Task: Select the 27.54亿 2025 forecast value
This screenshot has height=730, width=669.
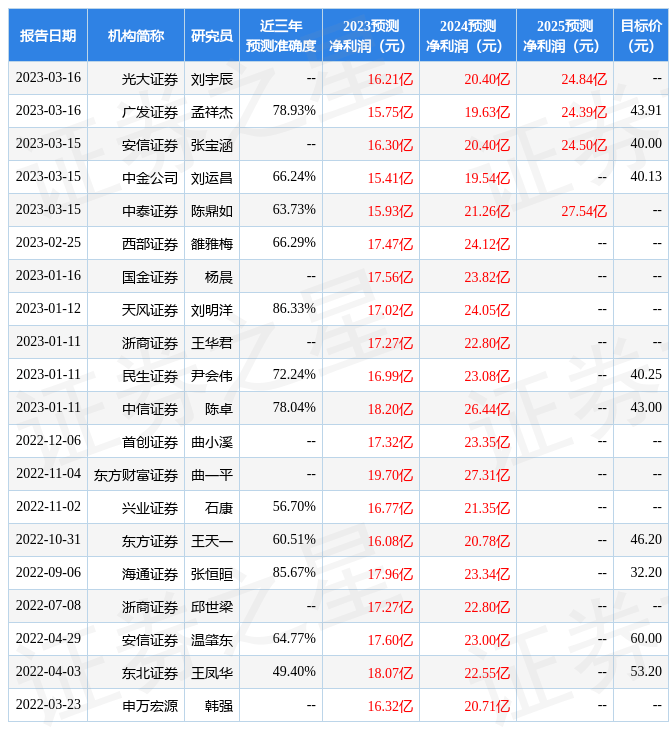Action: click(x=584, y=210)
